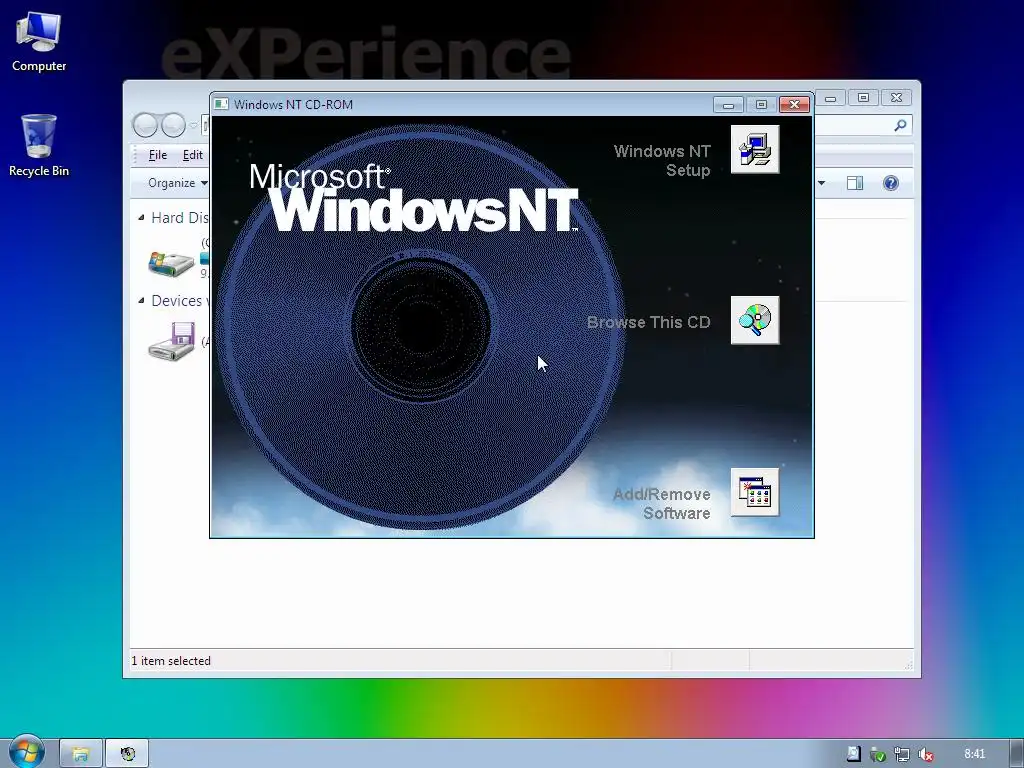Maximize the Explorer window behind

click(863, 98)
